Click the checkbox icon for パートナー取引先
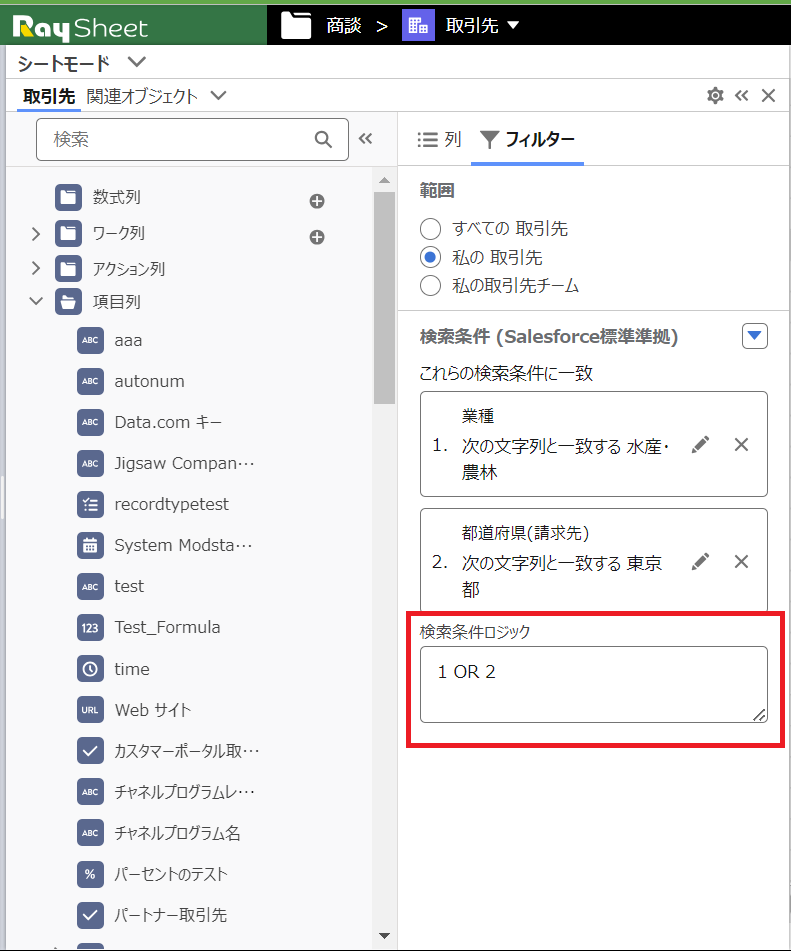791x951 pixels. click(x=90, y=915)
